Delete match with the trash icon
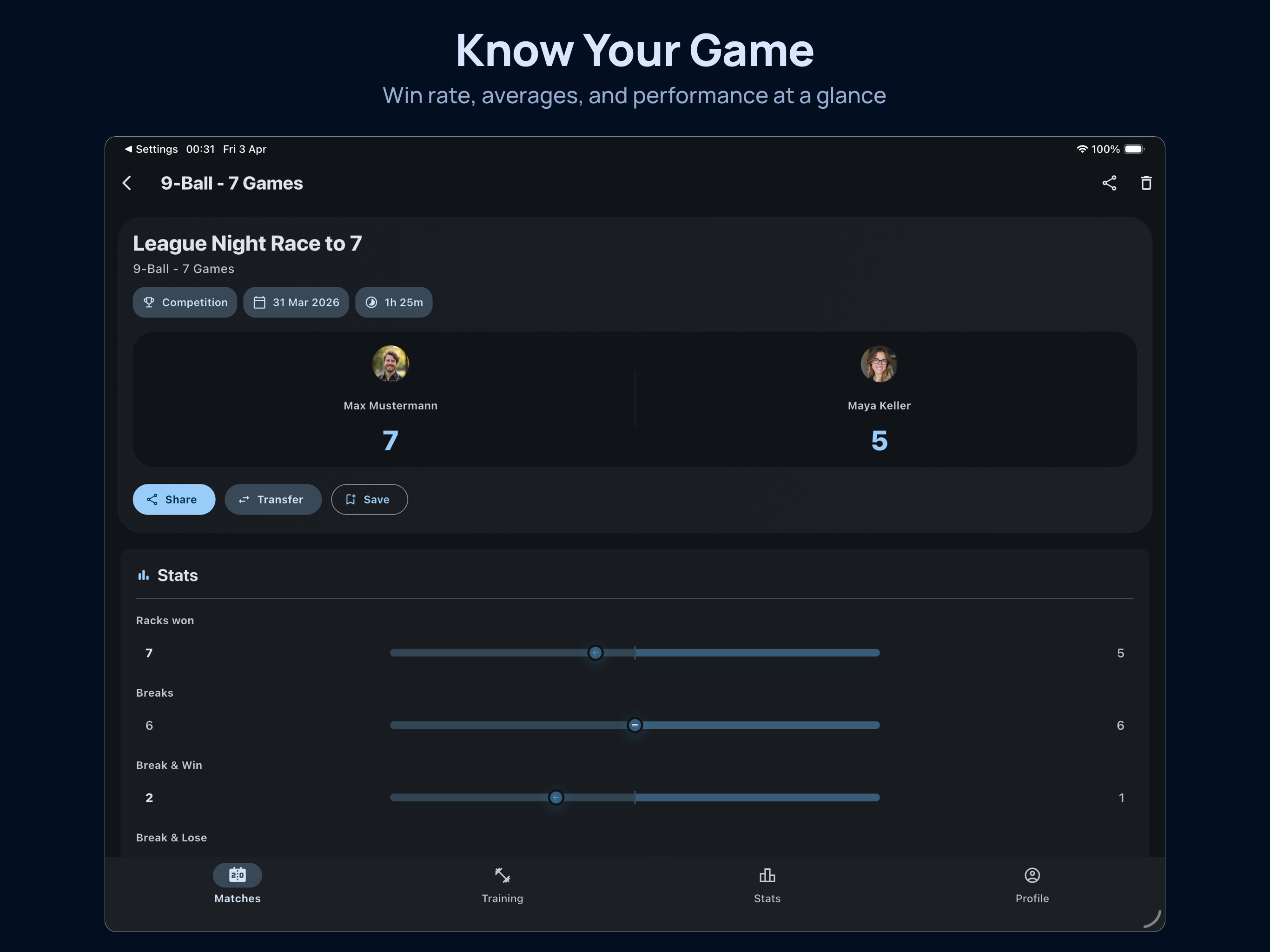The height and width of the screenshot is (952, 1270). pyautogui.click(x=1145, y=183)
